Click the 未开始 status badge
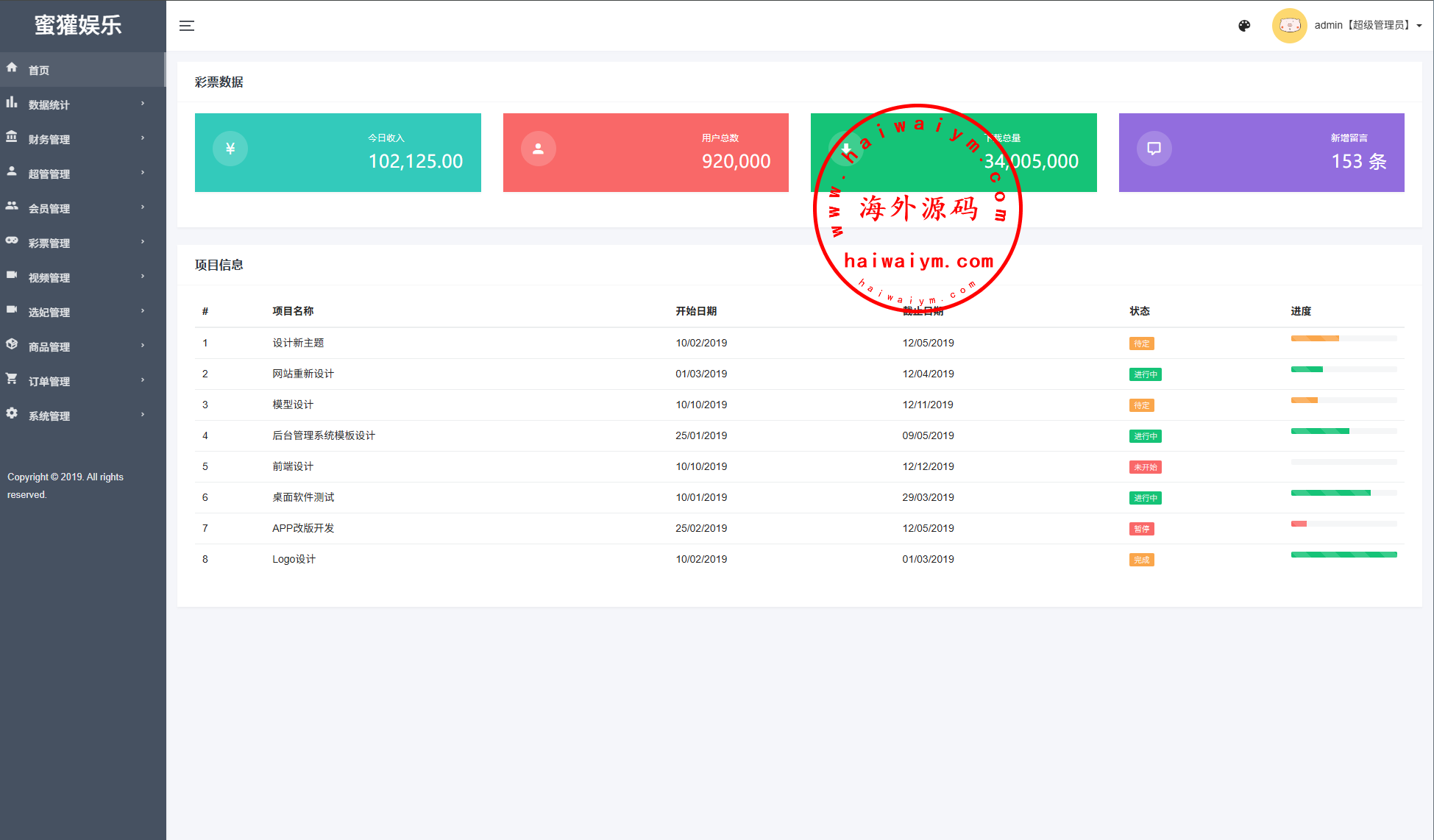 [x=1145, y=467]
